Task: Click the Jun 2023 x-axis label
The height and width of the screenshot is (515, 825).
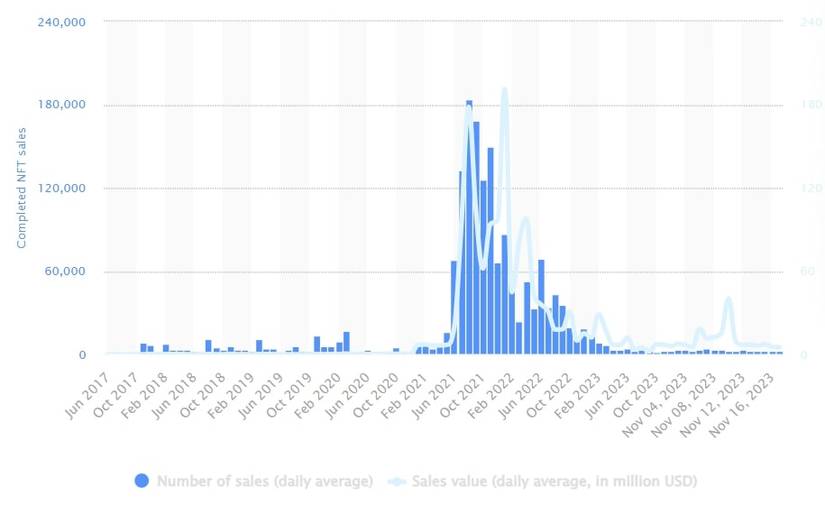Action: point(606,396)
